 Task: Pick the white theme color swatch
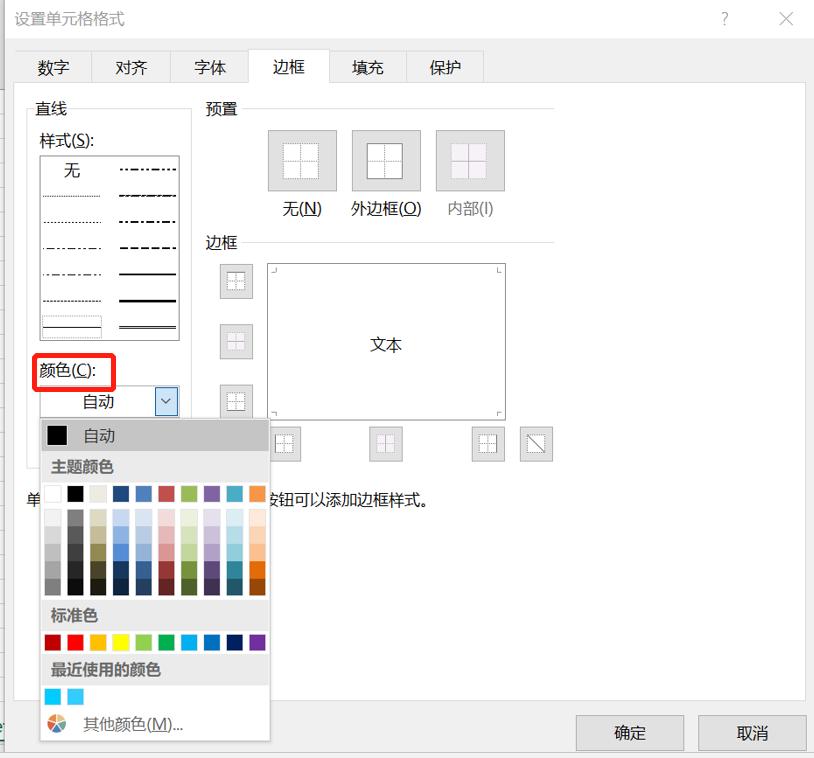click(52, 494)
